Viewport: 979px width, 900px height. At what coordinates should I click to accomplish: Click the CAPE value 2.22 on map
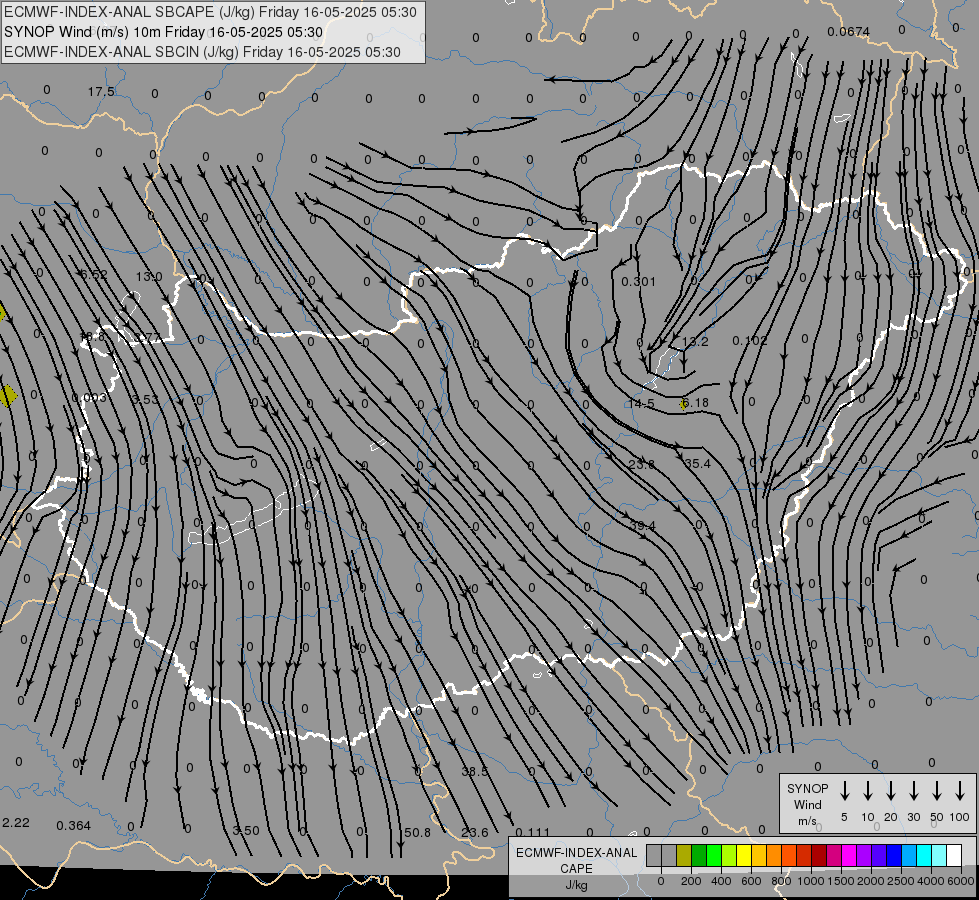16,823
